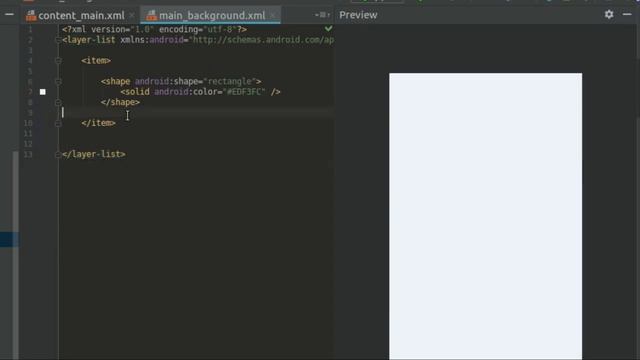Screen dimensions: 640x360
Task: Click the xmlns schema URL text
Action: tap(263, 40)
